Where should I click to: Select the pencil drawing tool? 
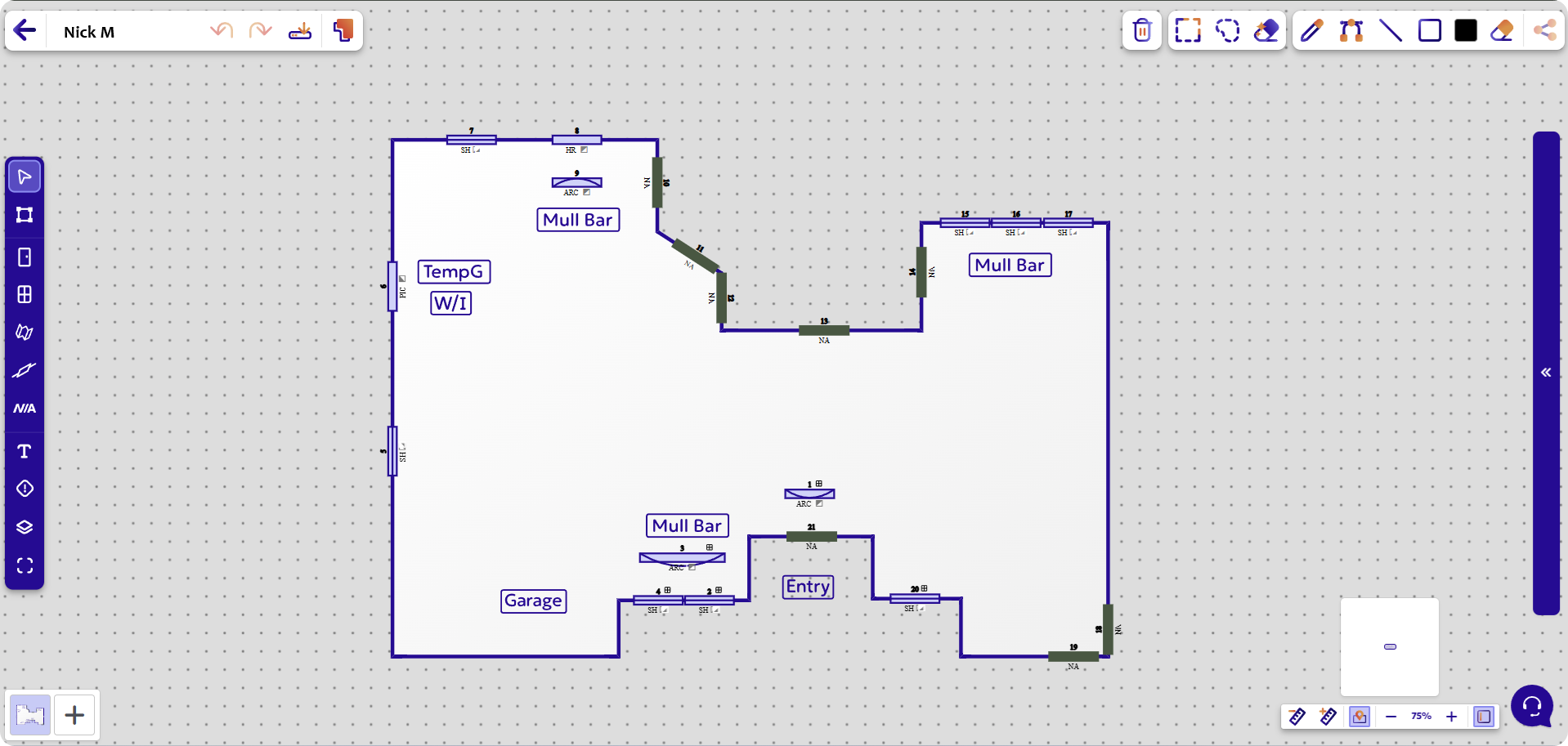pyautogui.click(x=1312, y=31)
